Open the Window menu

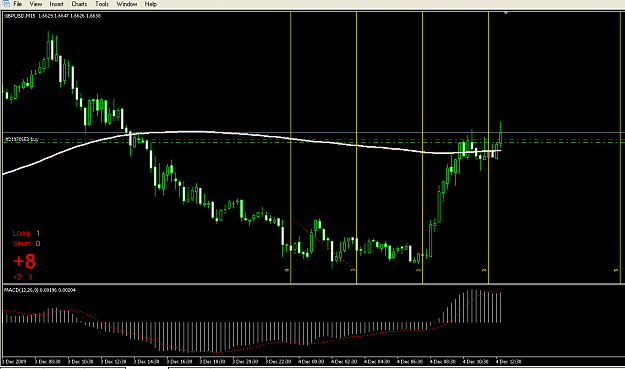tap(127, 4)
